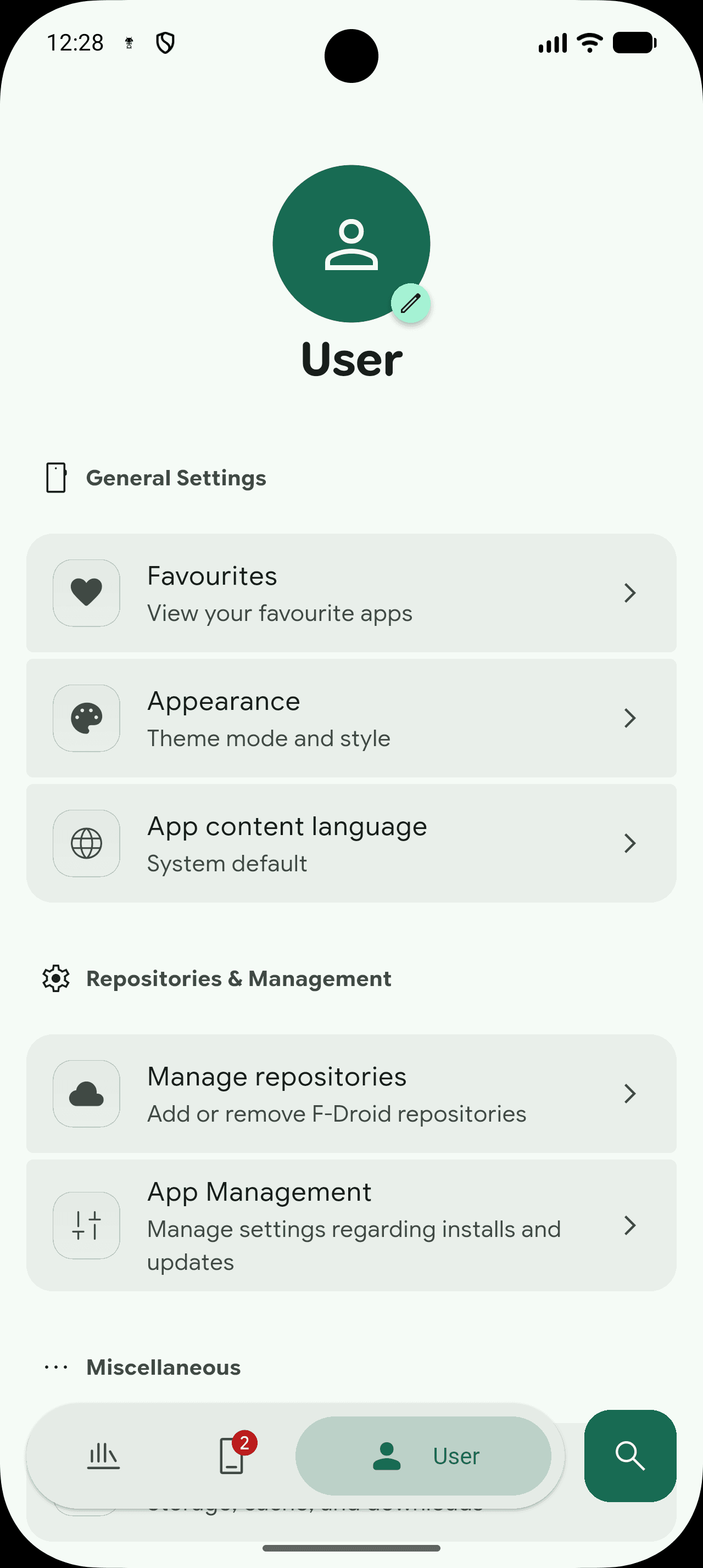Tap the User name heading
Viewport: 703px width, 1568px height.
point(351,359)
